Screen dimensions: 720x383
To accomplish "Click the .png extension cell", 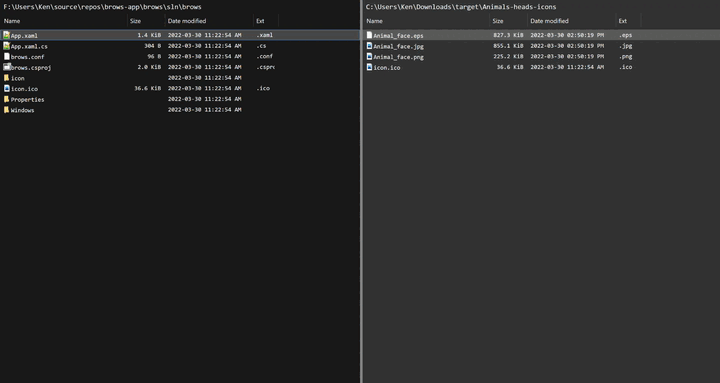I will (x=625, y=56).
